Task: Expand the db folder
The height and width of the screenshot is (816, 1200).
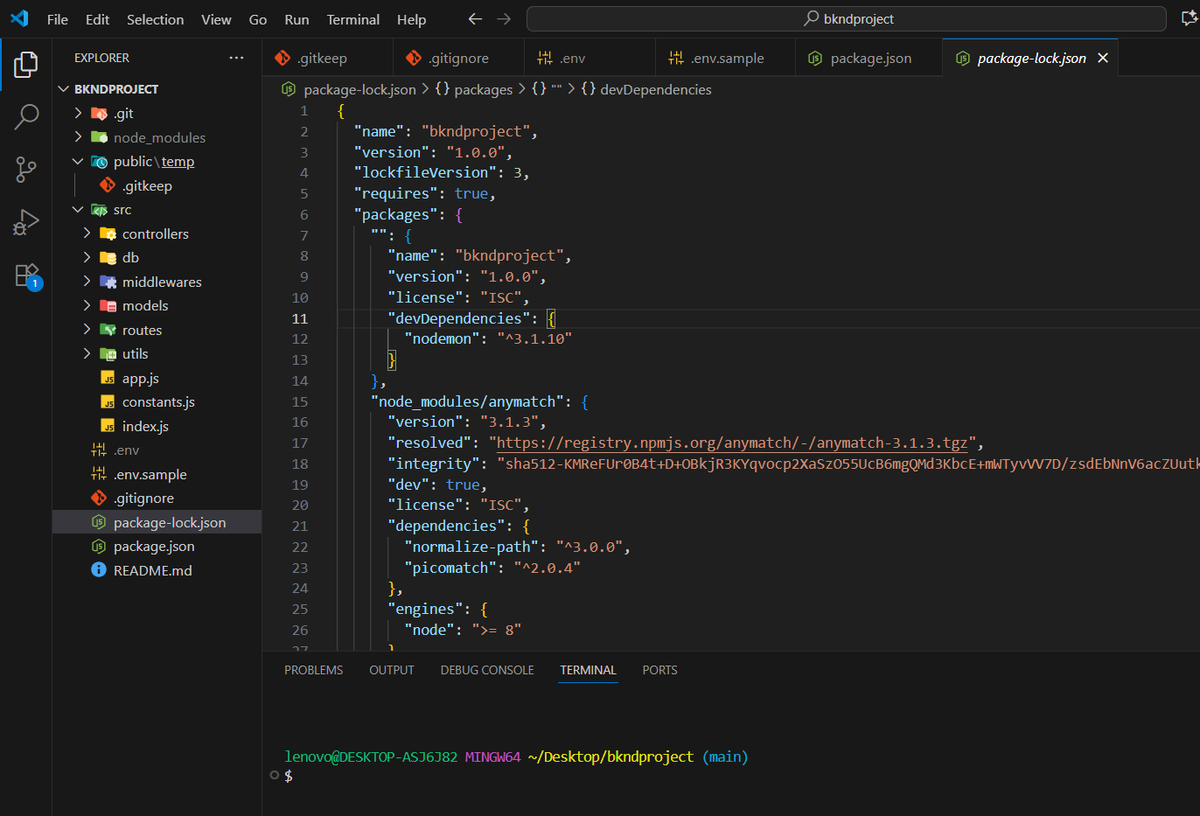Action: pyautogui.click(x=87, y=258)
